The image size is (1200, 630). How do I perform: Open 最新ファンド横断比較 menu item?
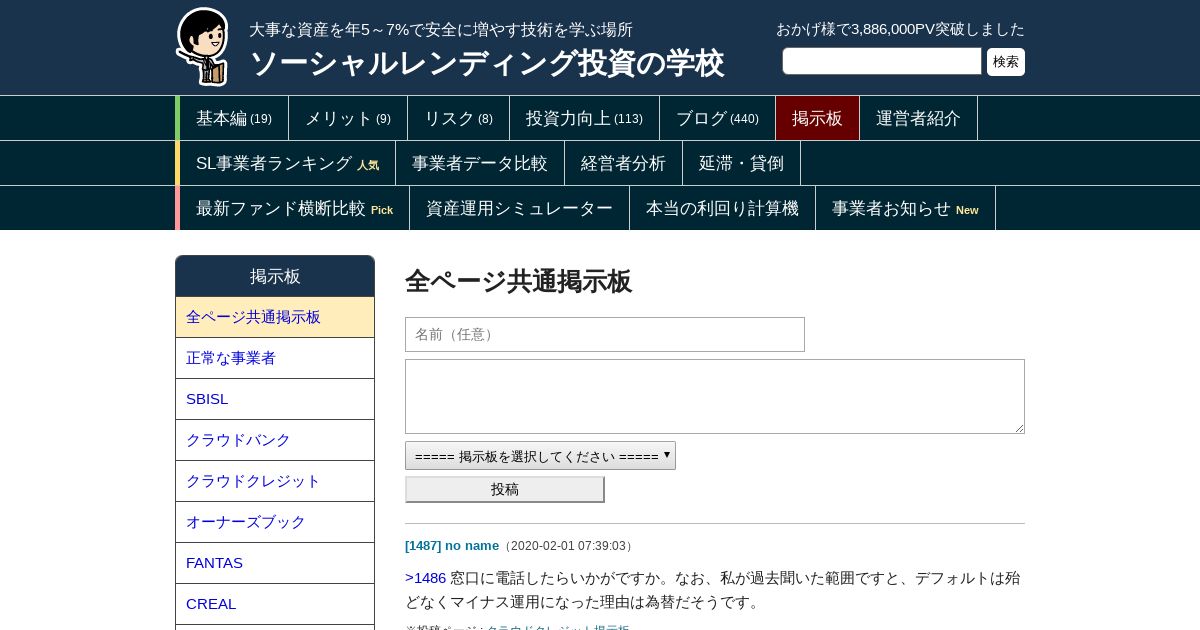(294, 208)
